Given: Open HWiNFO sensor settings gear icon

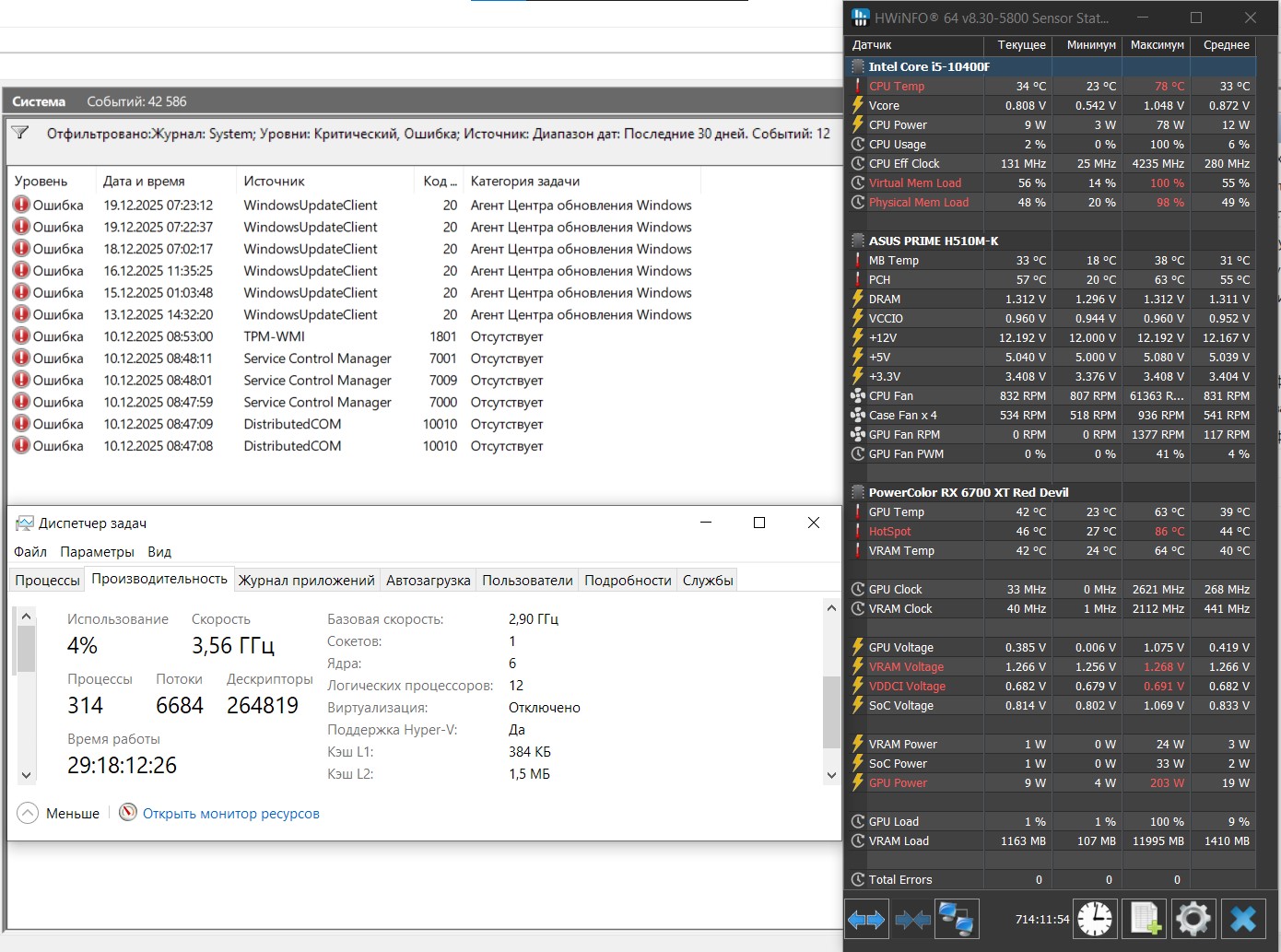Looking at the screenshot, I should coord(1193,919).
